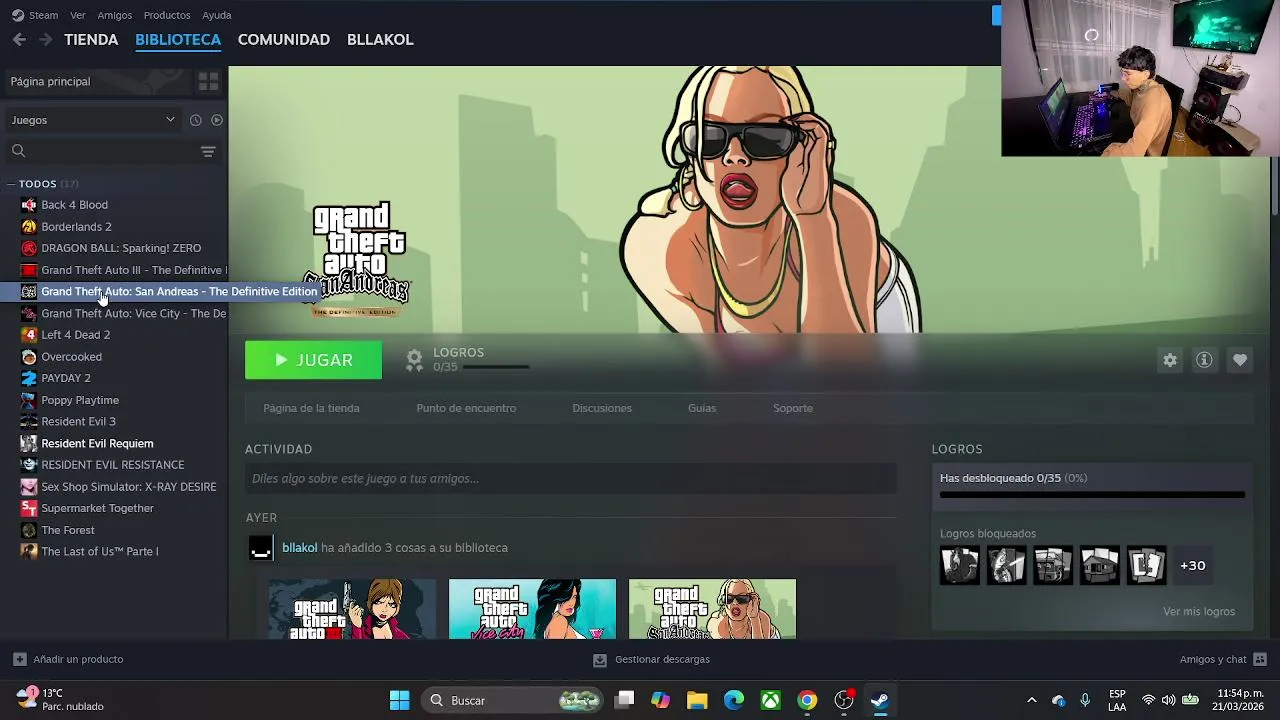Screen dimensions: 1280x720
Task: Open Página de la tienda tab
Action: point(311,408)
